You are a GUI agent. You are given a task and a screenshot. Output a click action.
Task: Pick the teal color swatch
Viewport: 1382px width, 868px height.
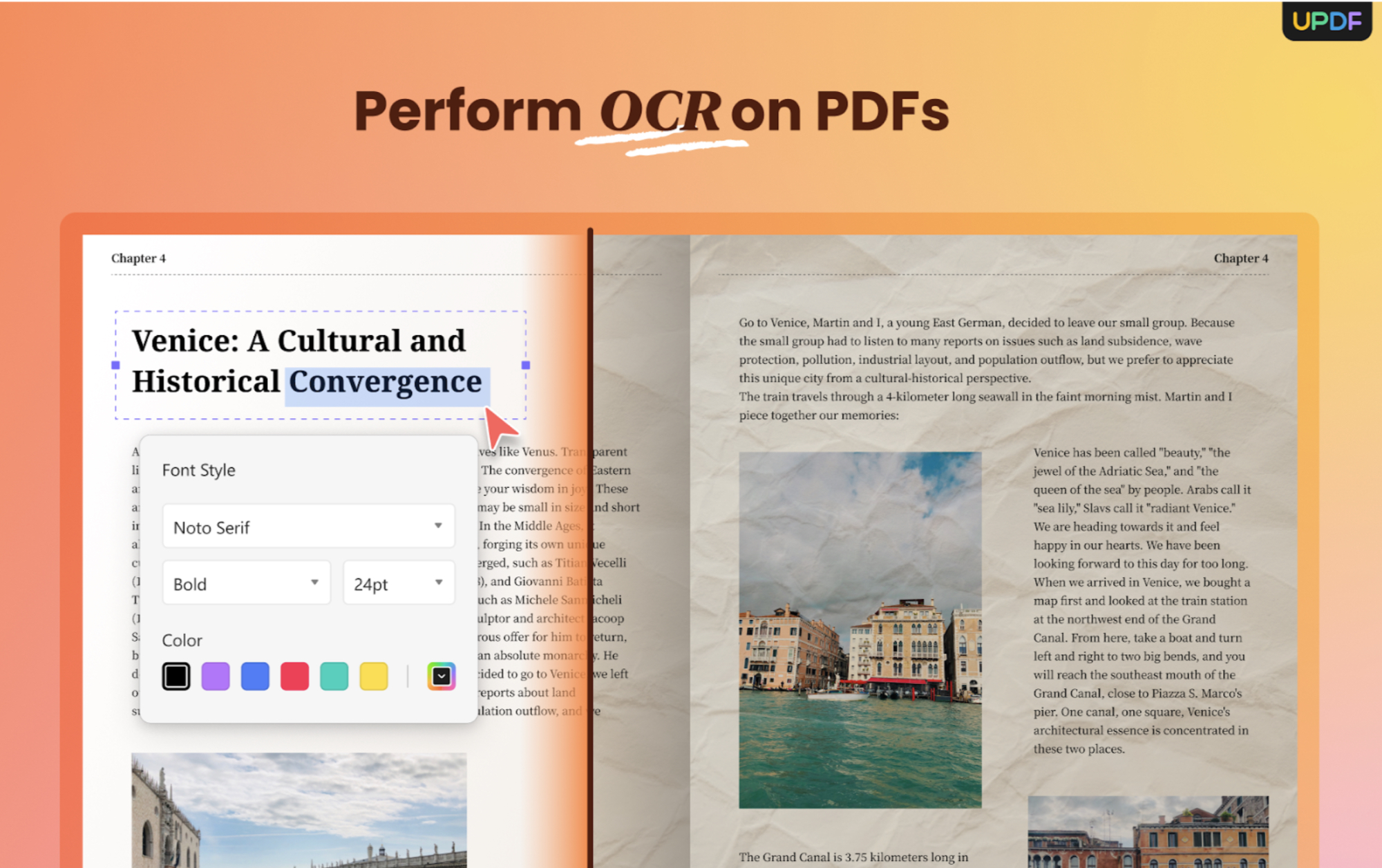point(334,676)
